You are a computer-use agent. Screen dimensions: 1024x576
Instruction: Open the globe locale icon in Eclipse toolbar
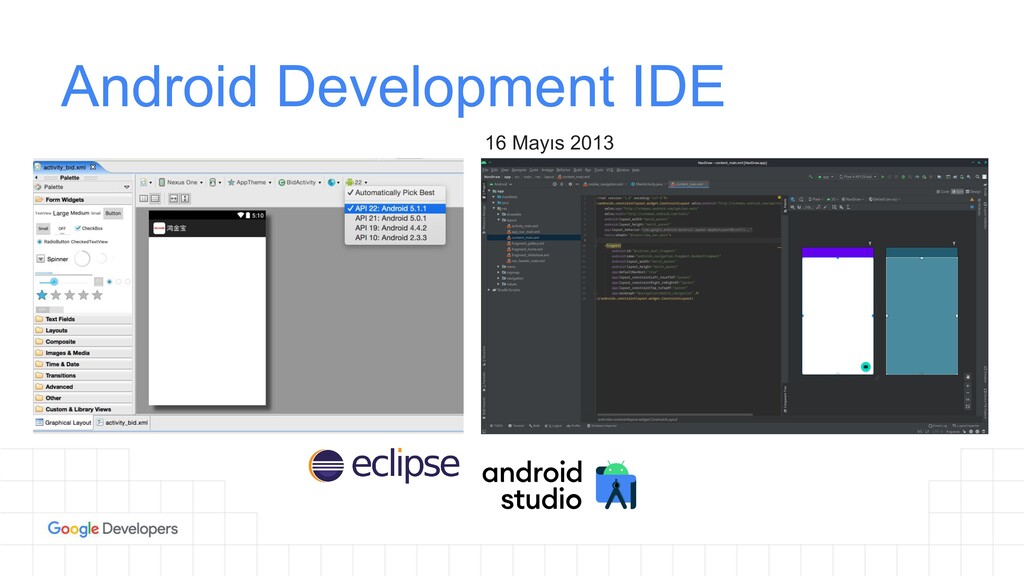pyautogui.click(x=332, y=182)
